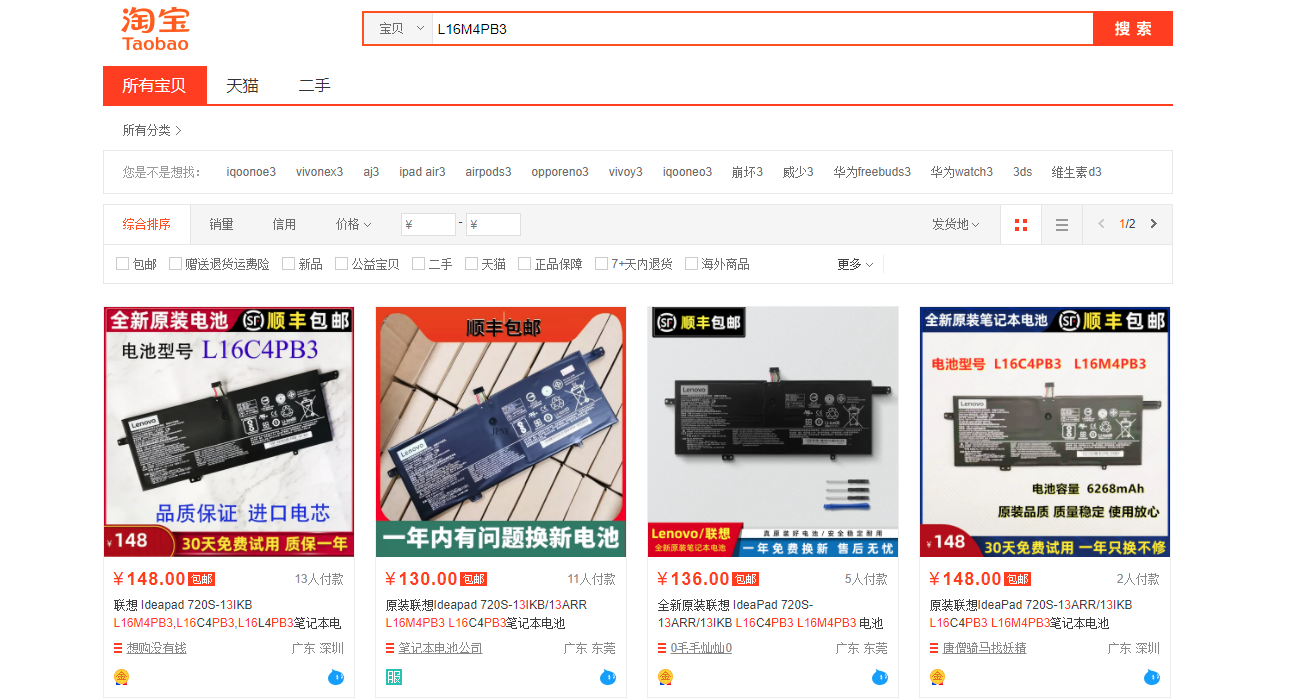The image size is (1300, 700).
Task: Click gold medal seller badge under 想购没有钱
Action: click(x=122, y=677)
